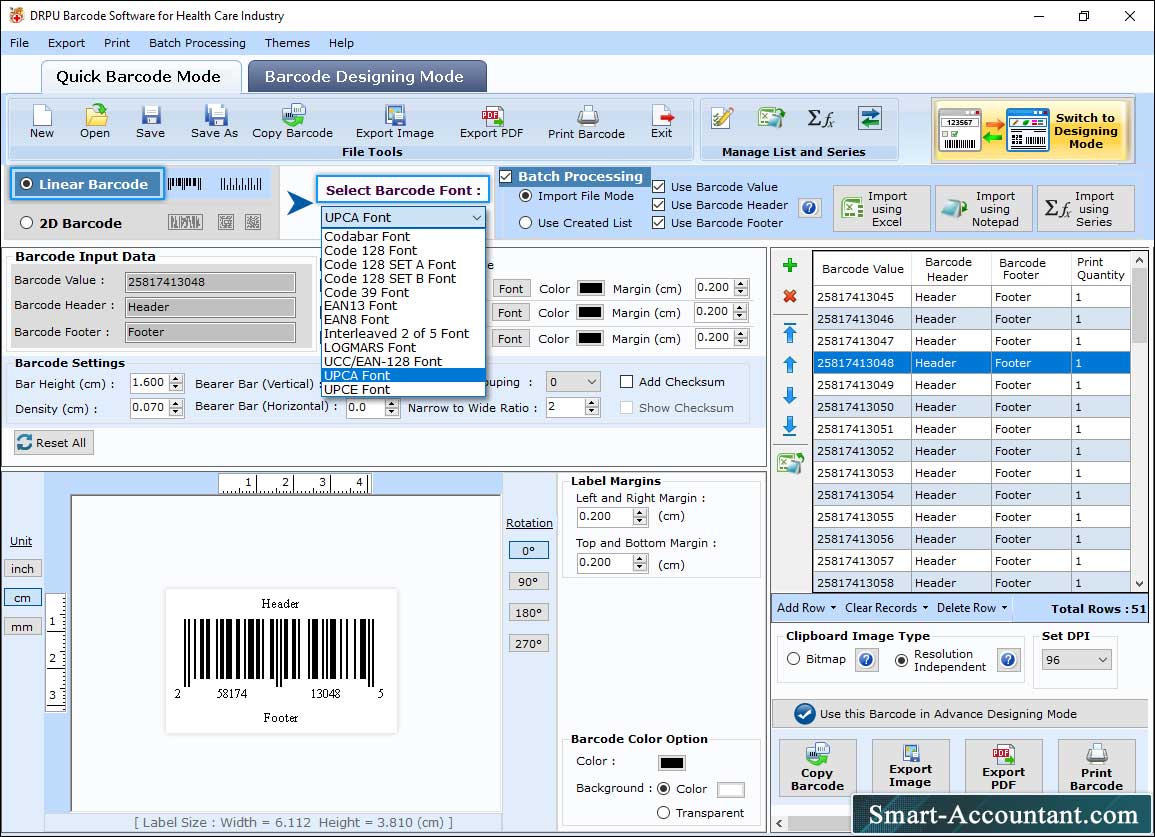
Task: Click the Copy Barcode toolbar icon
Action: pos(292,122)
